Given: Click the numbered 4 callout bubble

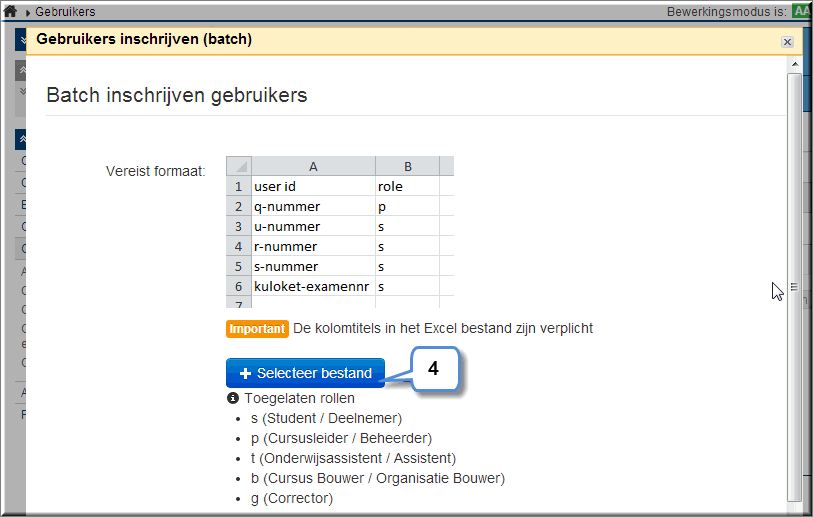Looking at the screenshot, I should (x=434, y=369).
